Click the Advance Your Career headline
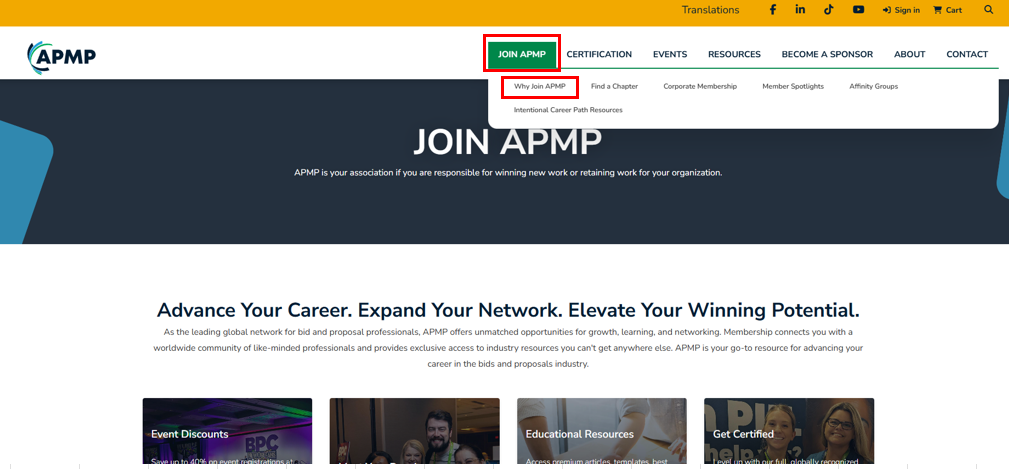 coord(508,310)
